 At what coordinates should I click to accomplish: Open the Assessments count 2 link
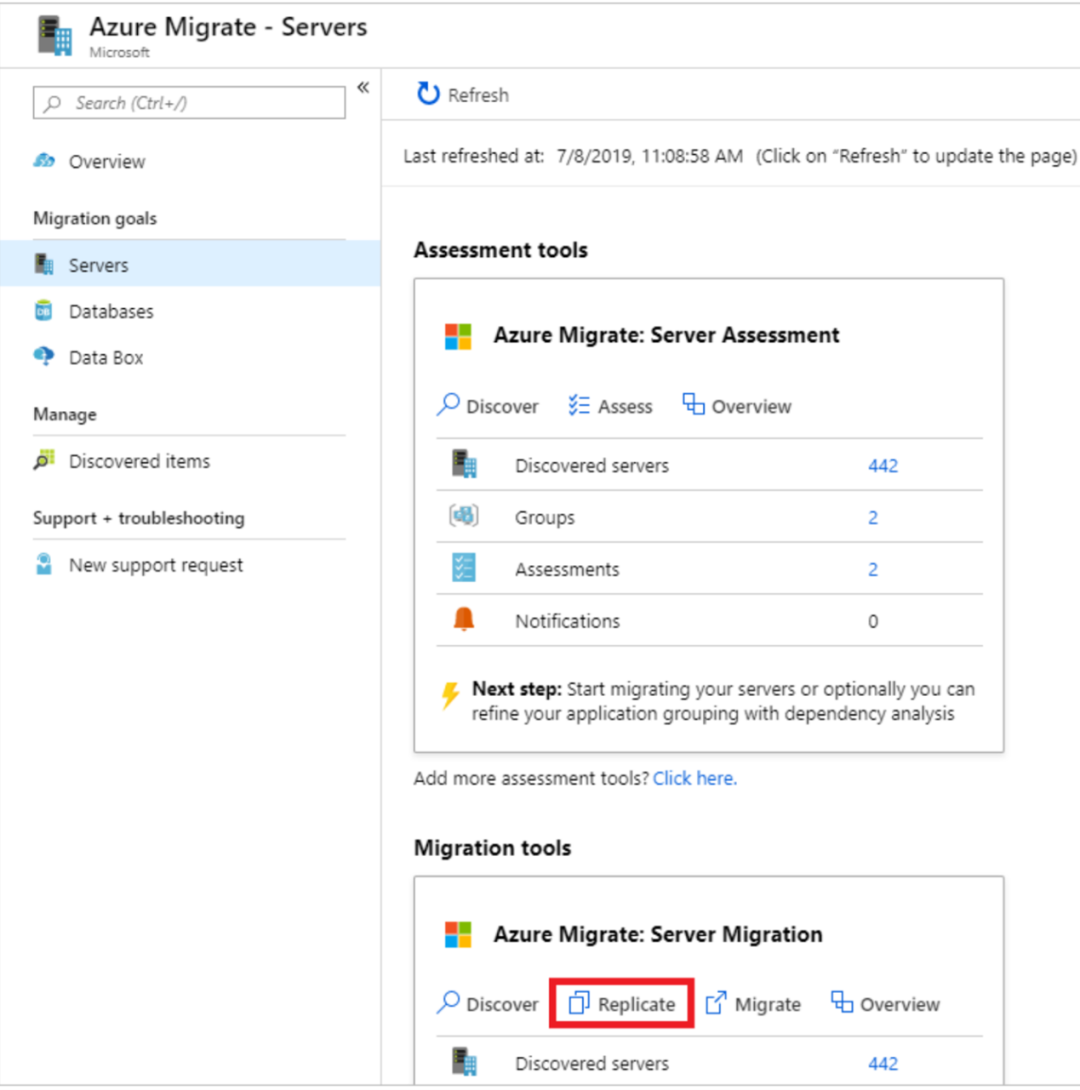click(873, 570)
